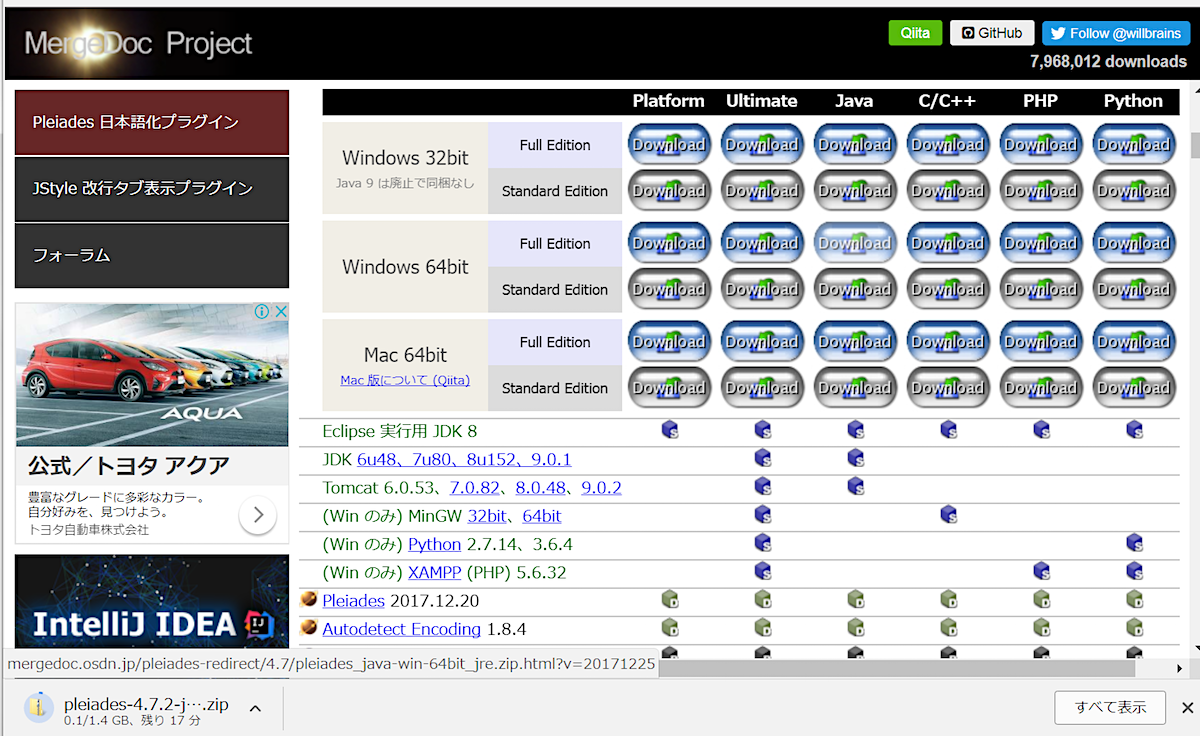Open the Toyota Aqua advertisement image
This screenshot has height=736, width=1200.
[152, 375]
